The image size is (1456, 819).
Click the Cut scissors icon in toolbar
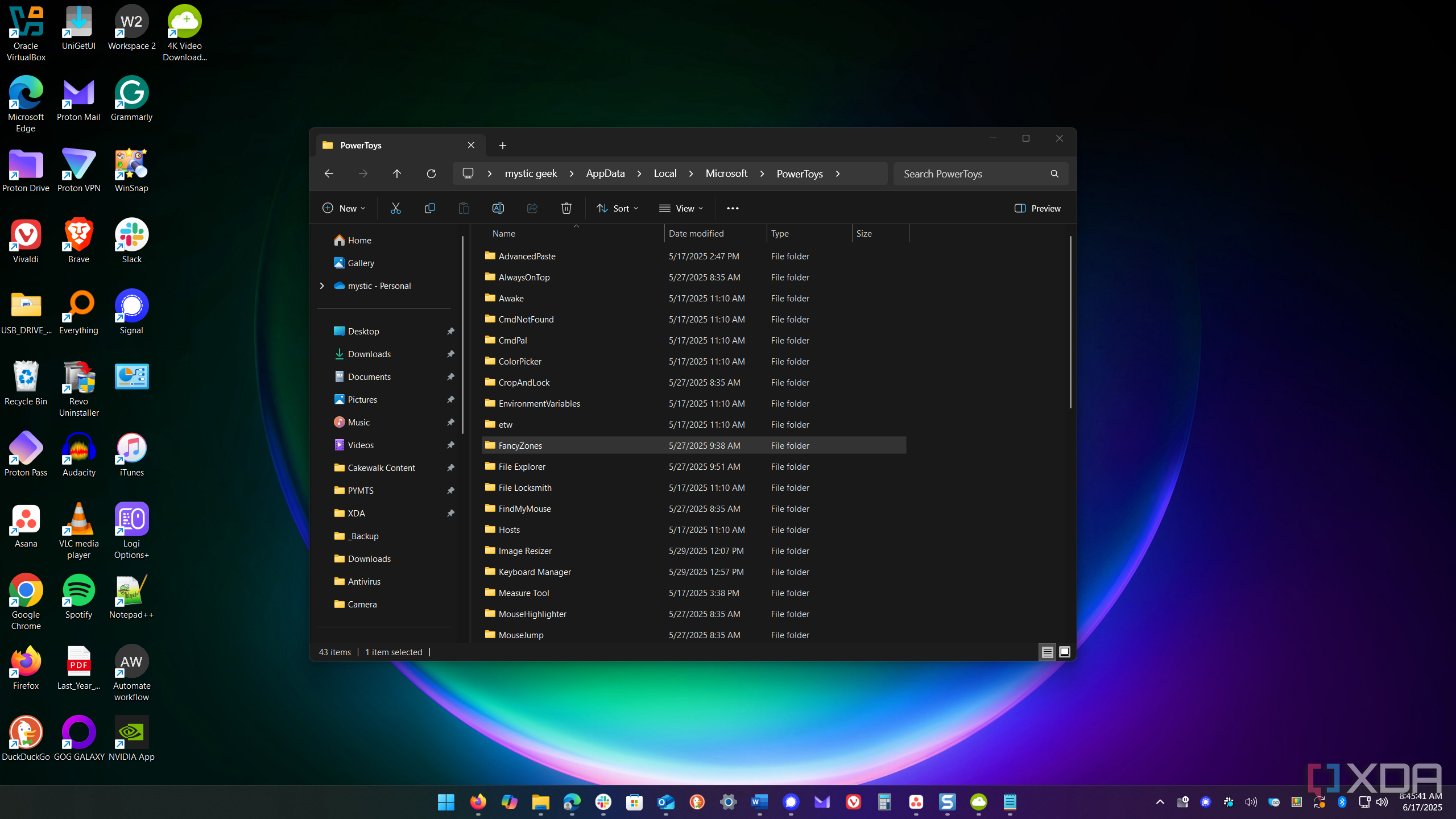(396, 208)
